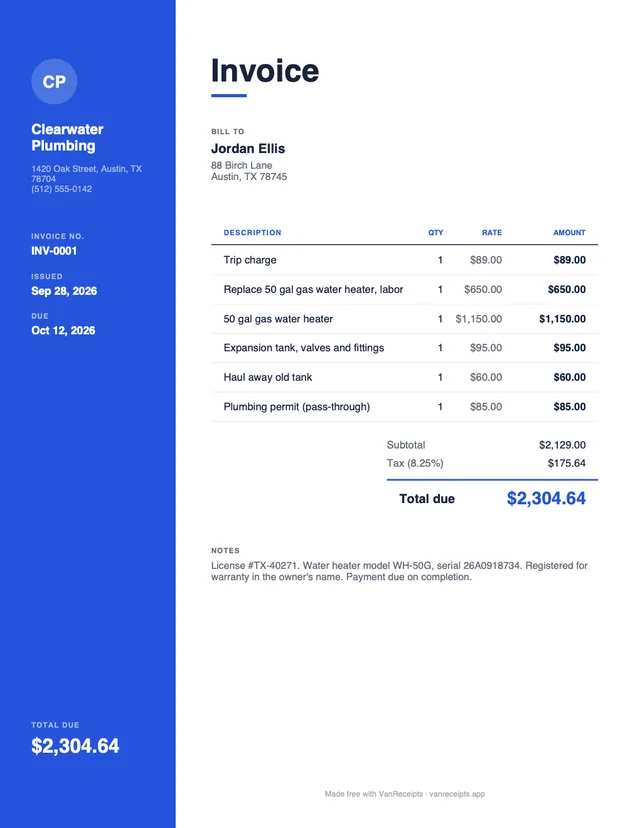
Task: Open the vanreceipts.app footer link
Action: pos(457,794)
